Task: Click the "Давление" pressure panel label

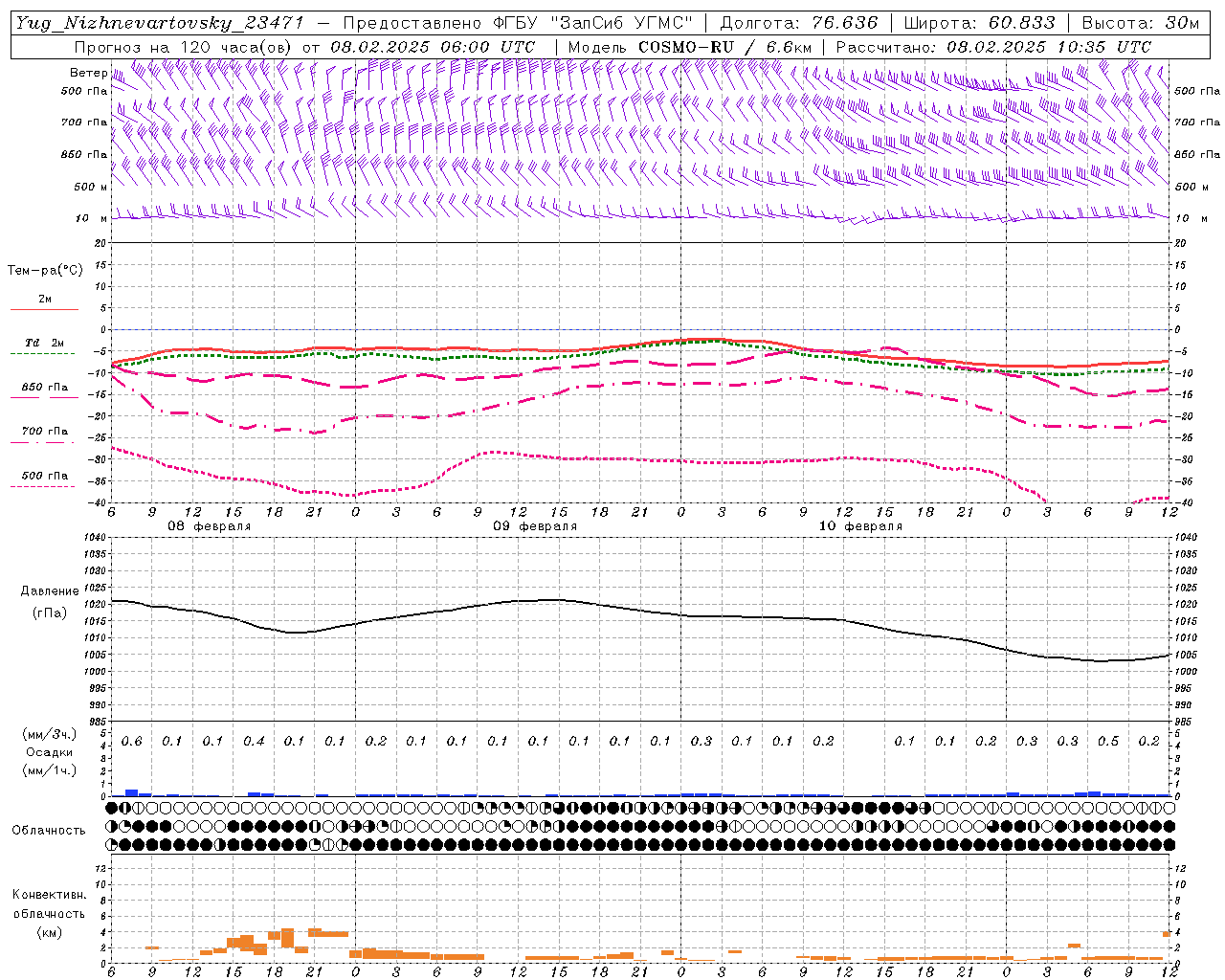Action: [48, 591]
